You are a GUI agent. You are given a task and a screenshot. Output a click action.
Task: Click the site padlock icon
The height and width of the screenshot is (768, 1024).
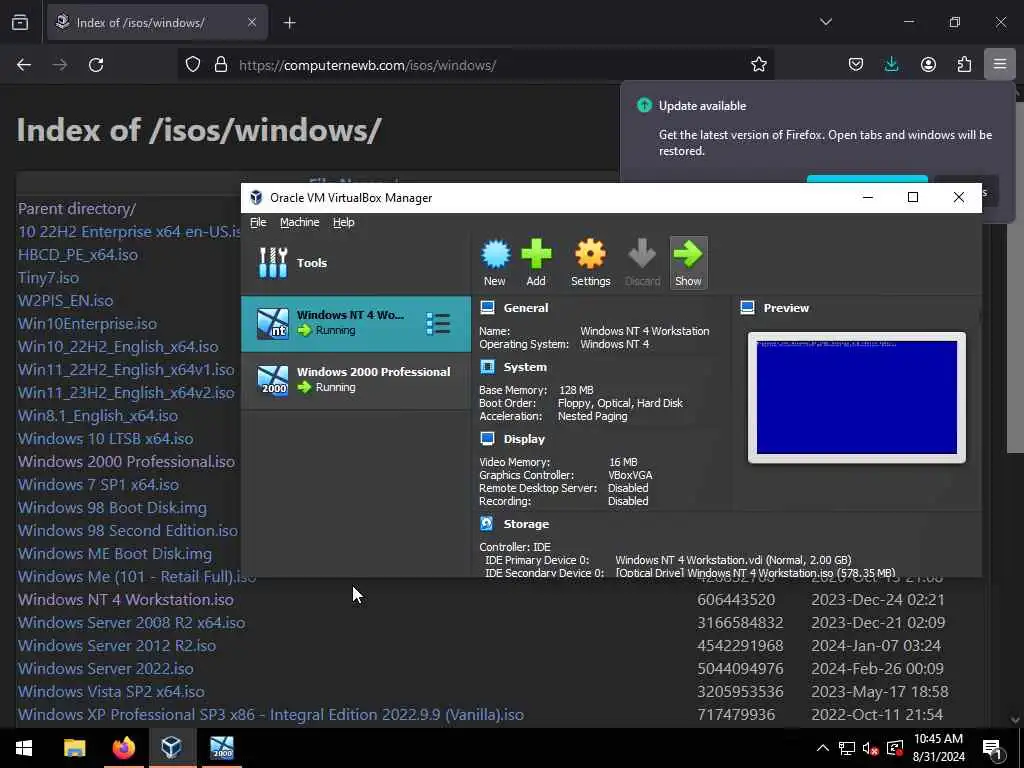click(x=221, y=65)
